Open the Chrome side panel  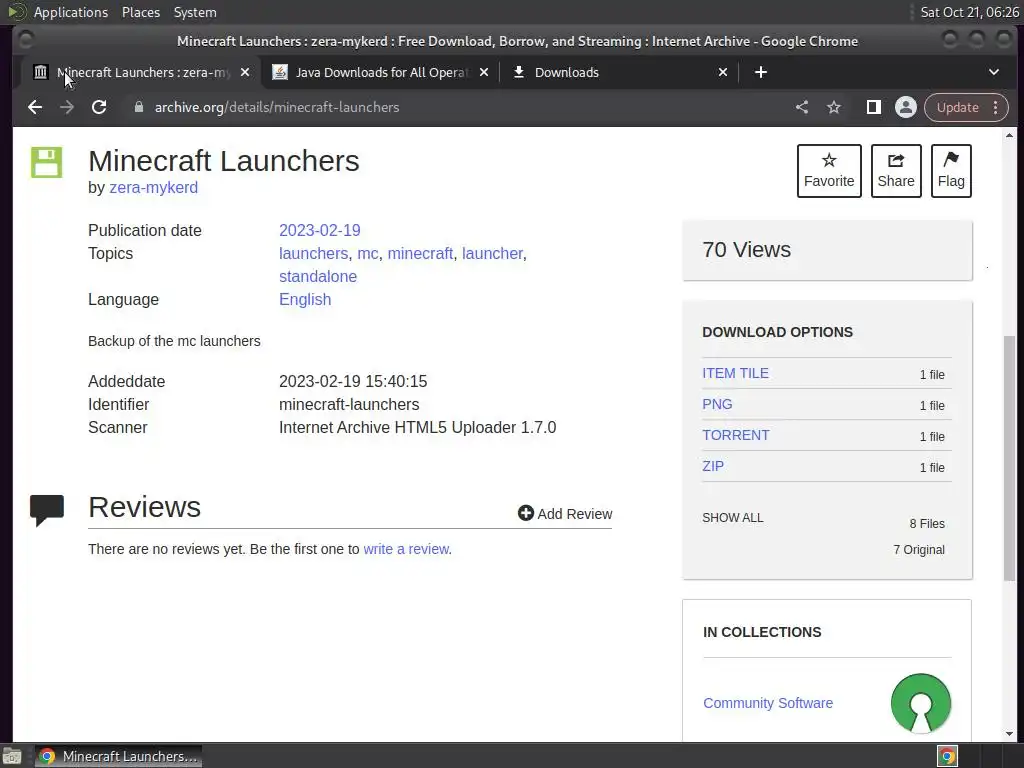[874, 107]
